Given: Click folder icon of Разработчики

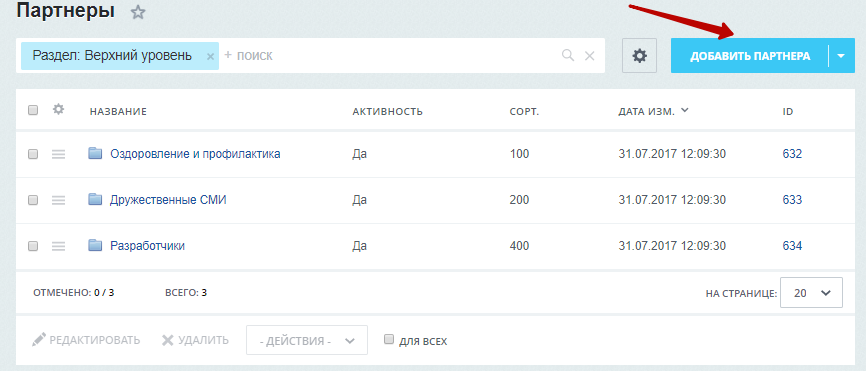Looking at the screenshot, I should (x=96, y=245).
